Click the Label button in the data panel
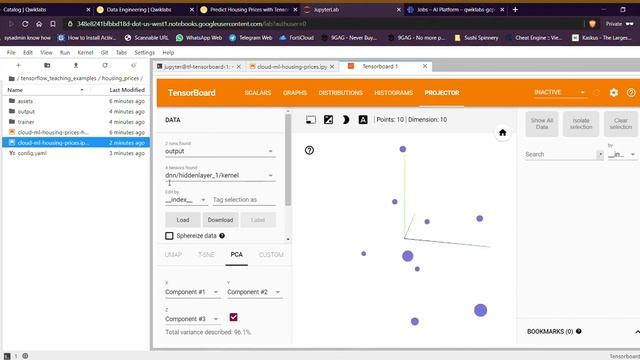Screen dimensions: 640x360 pyautogui.click(x=258, y=220)
